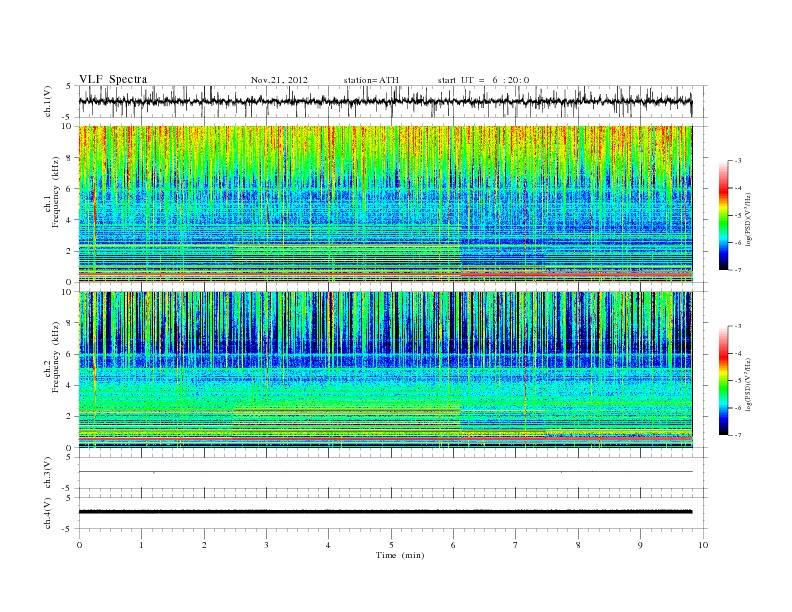This screenshot has width=792, height=612.
Task: Click the ch.1 waveform trace panel at top
Action: [x=392, y=101]
